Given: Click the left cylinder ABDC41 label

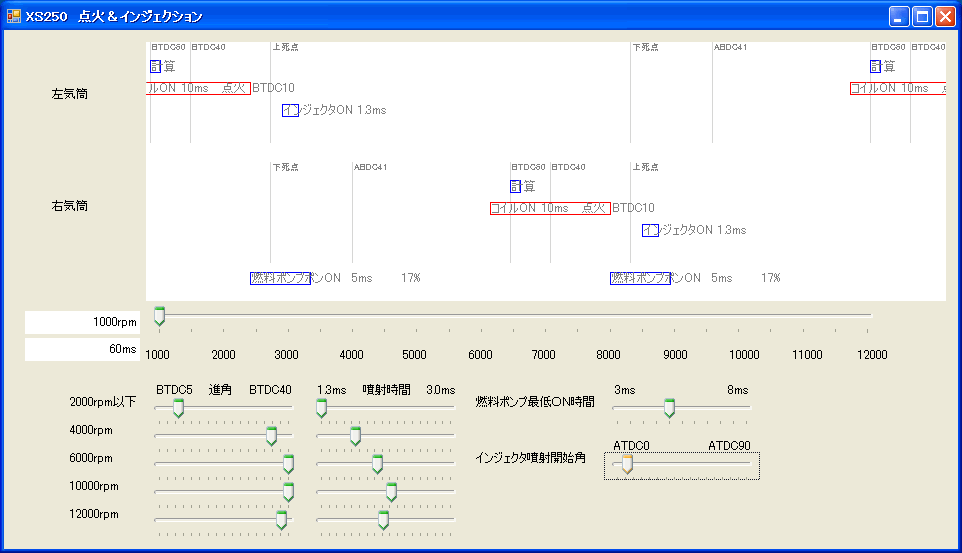Looking at the screenshot, I should pyautogui.click(x=730, y=47).
